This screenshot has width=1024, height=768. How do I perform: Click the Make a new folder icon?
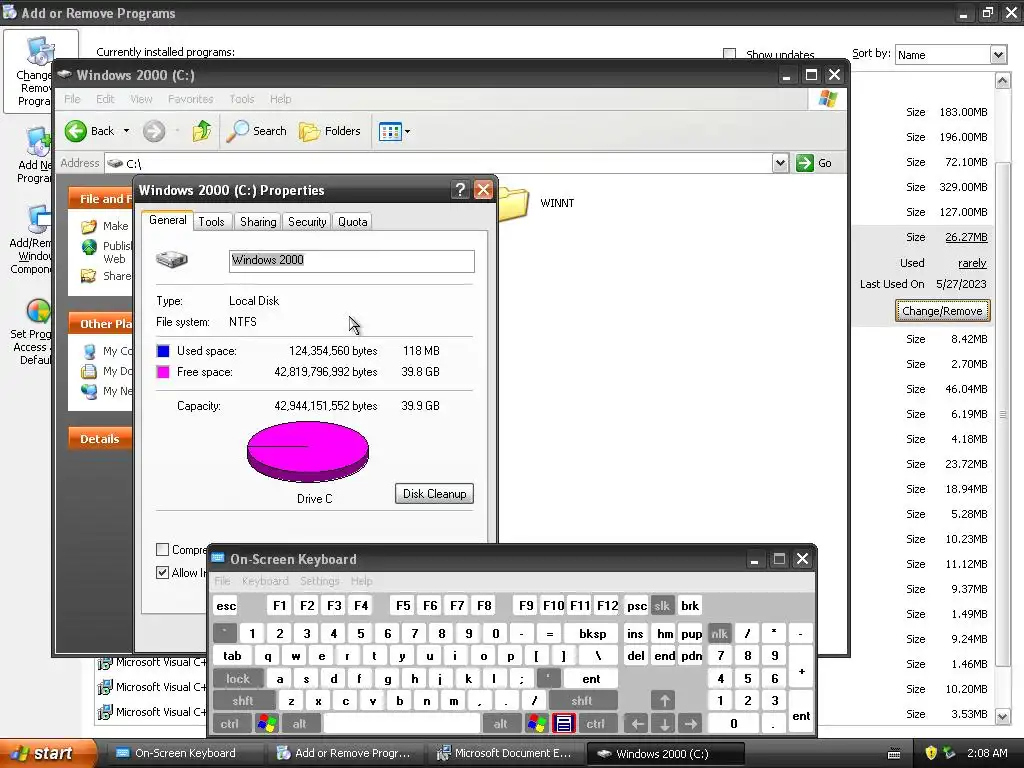pos(89,226)
